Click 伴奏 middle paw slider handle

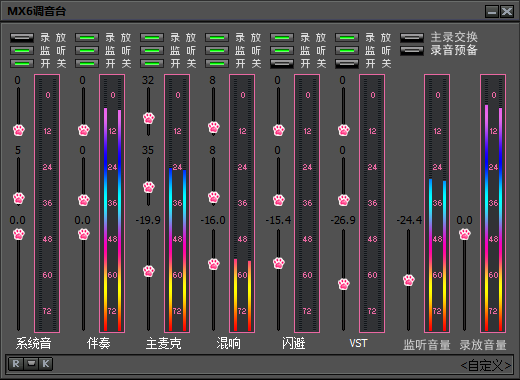[84, 200]
